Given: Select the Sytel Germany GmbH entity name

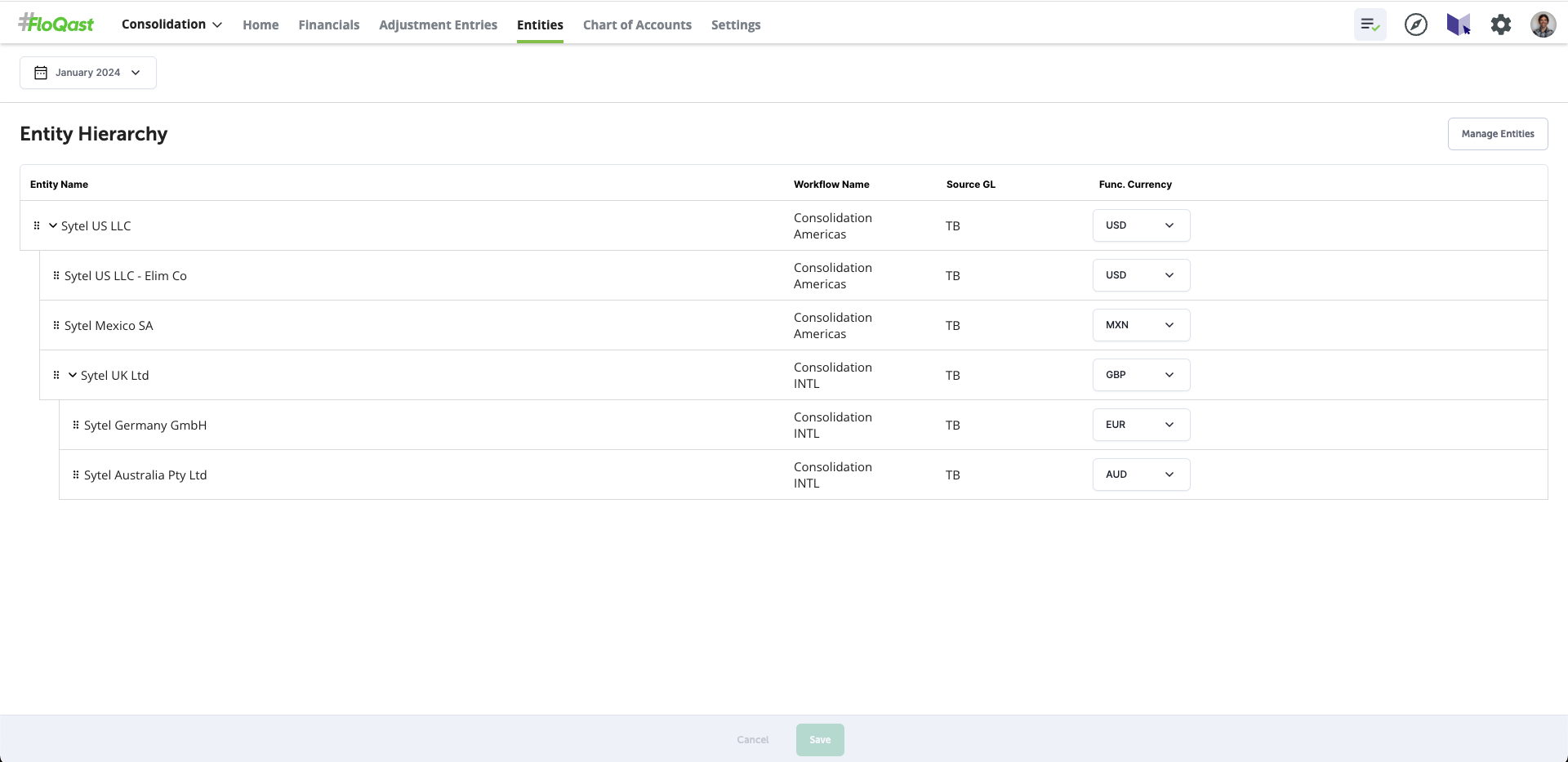Looking at the screenshot, I should tap(145, 426).
